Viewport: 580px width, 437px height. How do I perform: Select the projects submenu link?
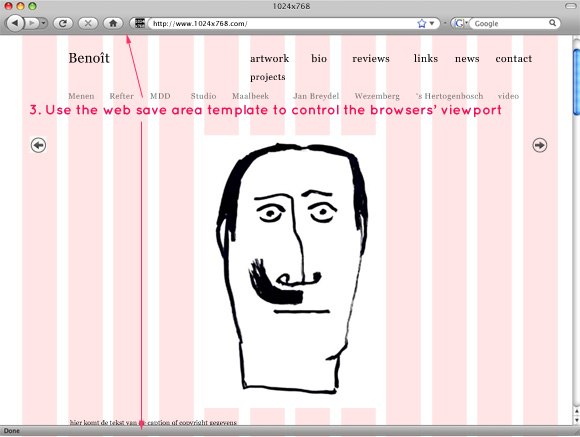[267, 77]
